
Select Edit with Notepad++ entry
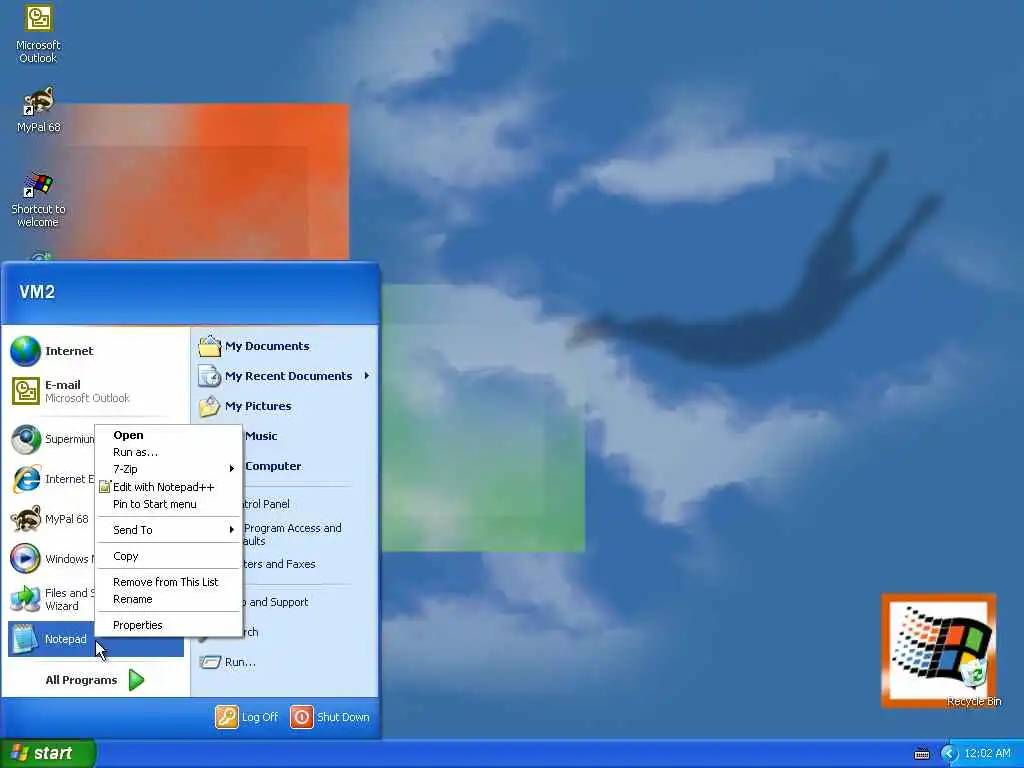point(168,487)
